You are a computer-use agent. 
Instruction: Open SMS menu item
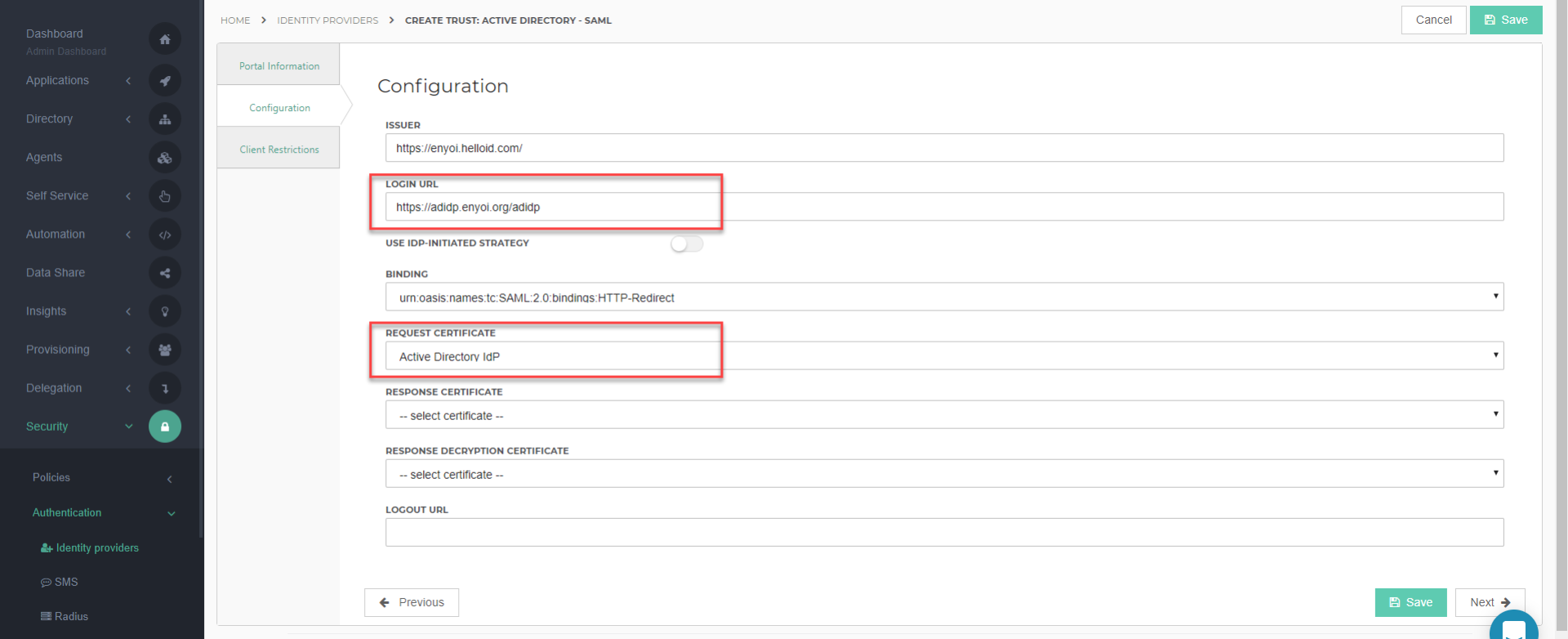pyautogui.click(x=60, y=582)
